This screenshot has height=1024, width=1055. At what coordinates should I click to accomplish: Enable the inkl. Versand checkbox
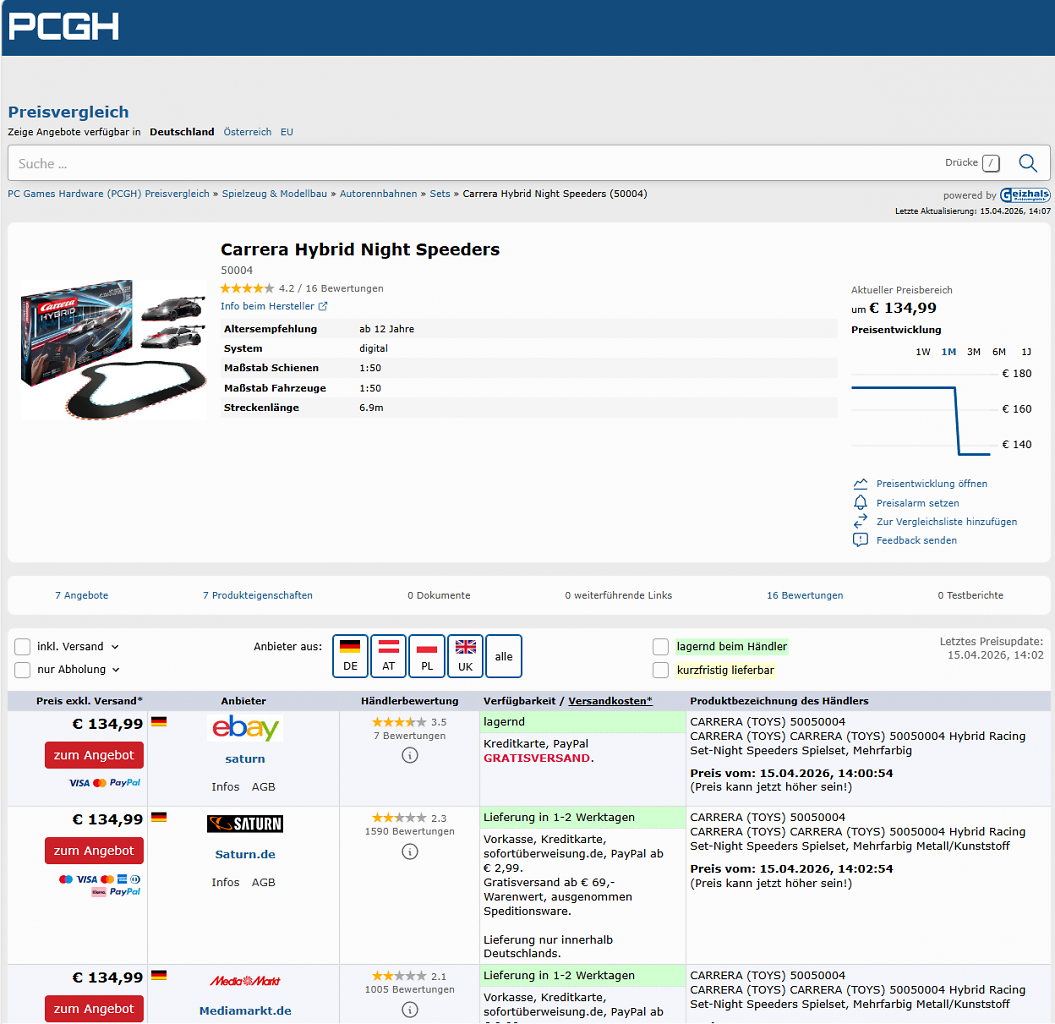(x=22, y=647)
